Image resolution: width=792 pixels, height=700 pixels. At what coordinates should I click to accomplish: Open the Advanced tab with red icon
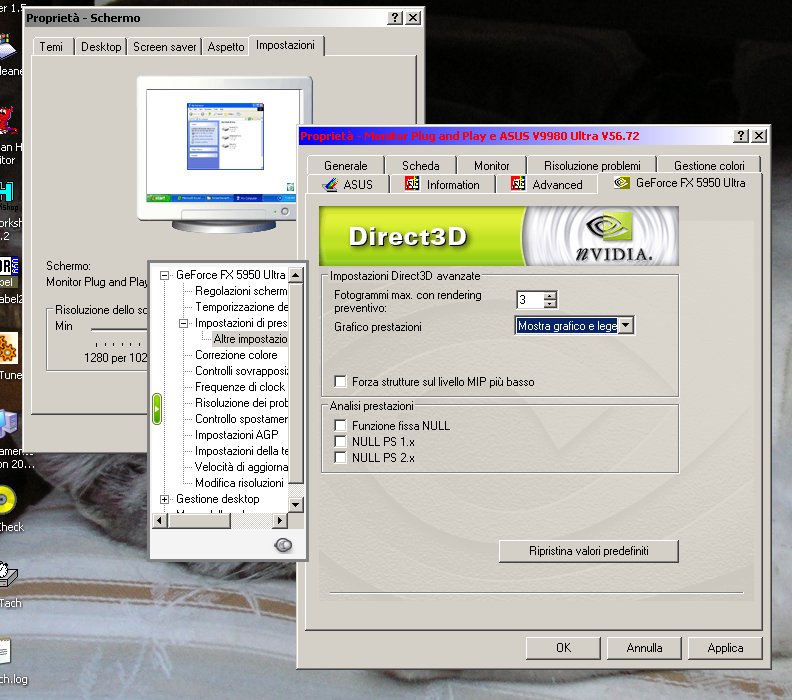[x=547, y=184]
